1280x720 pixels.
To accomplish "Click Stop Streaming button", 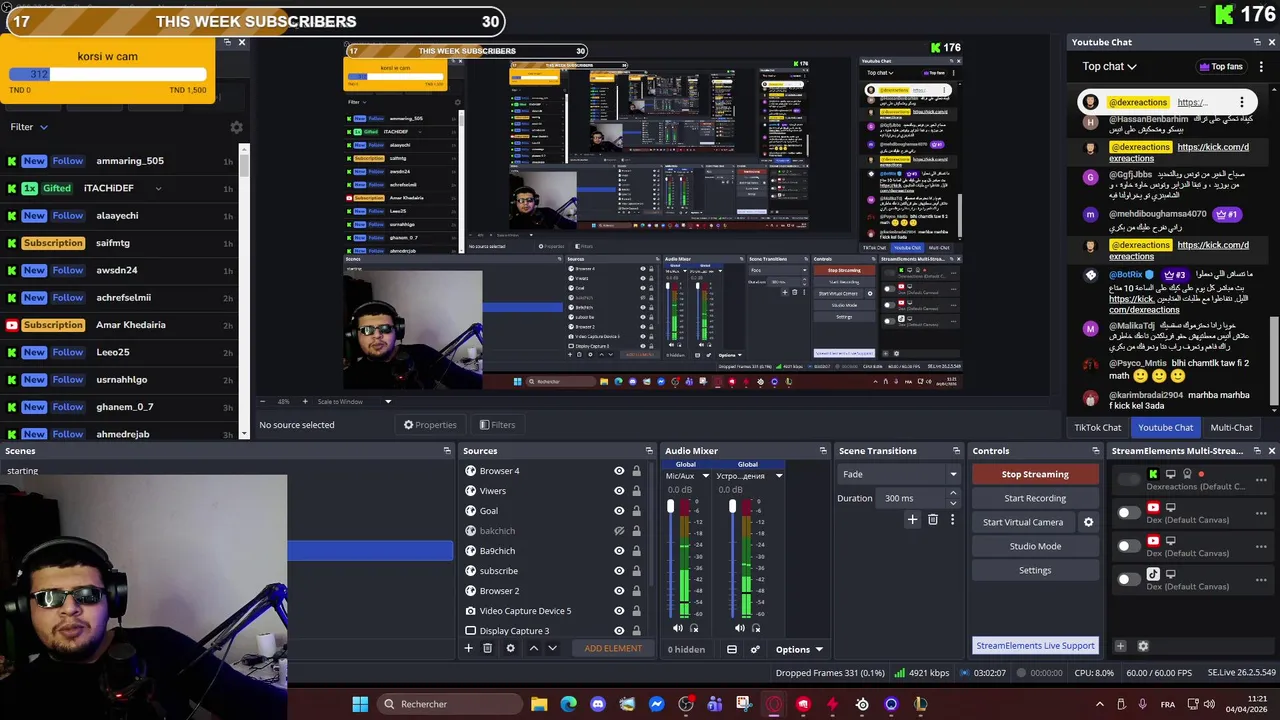I will click(1035, 474).
